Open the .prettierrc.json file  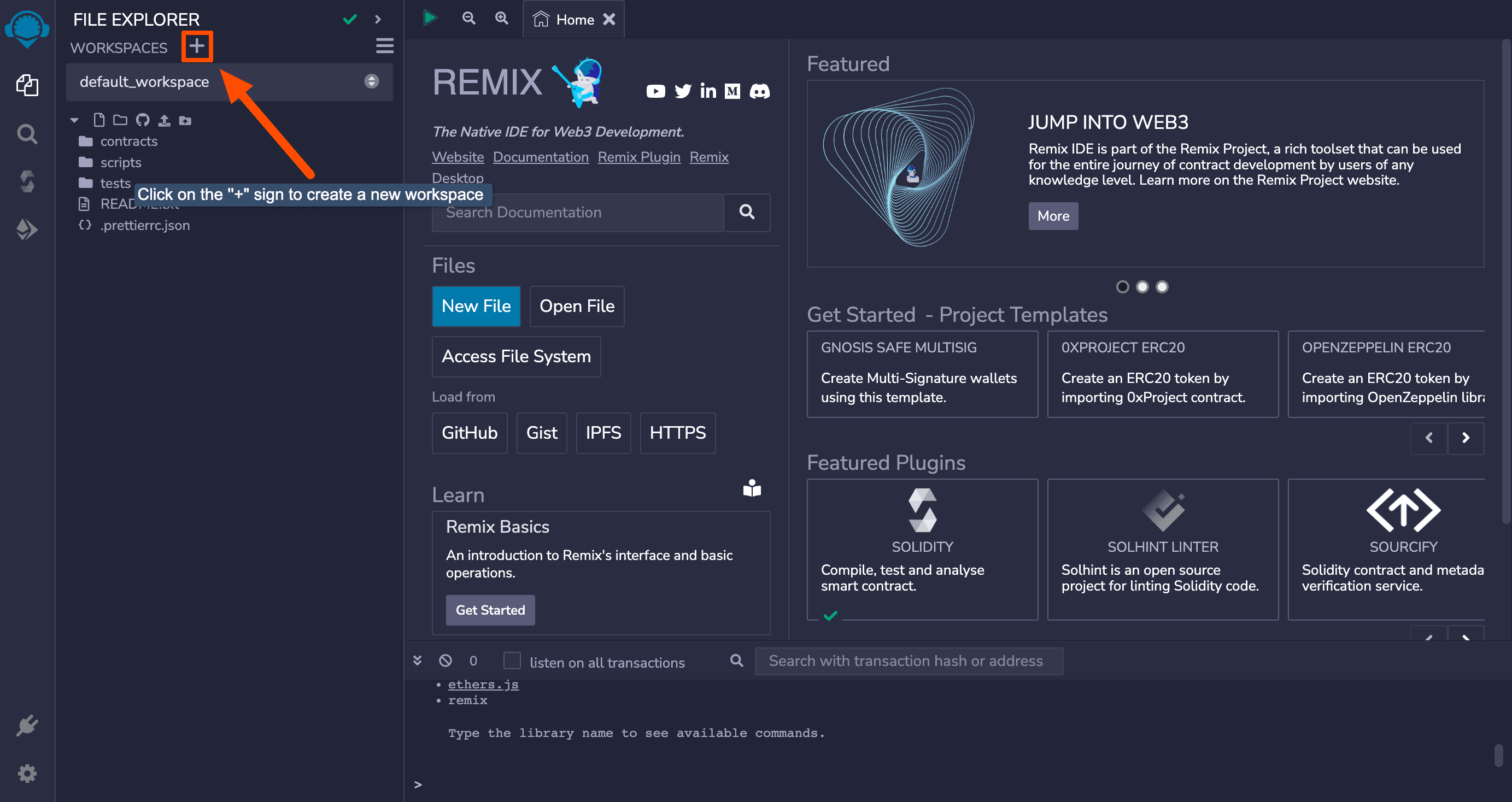tap(134, 226)
